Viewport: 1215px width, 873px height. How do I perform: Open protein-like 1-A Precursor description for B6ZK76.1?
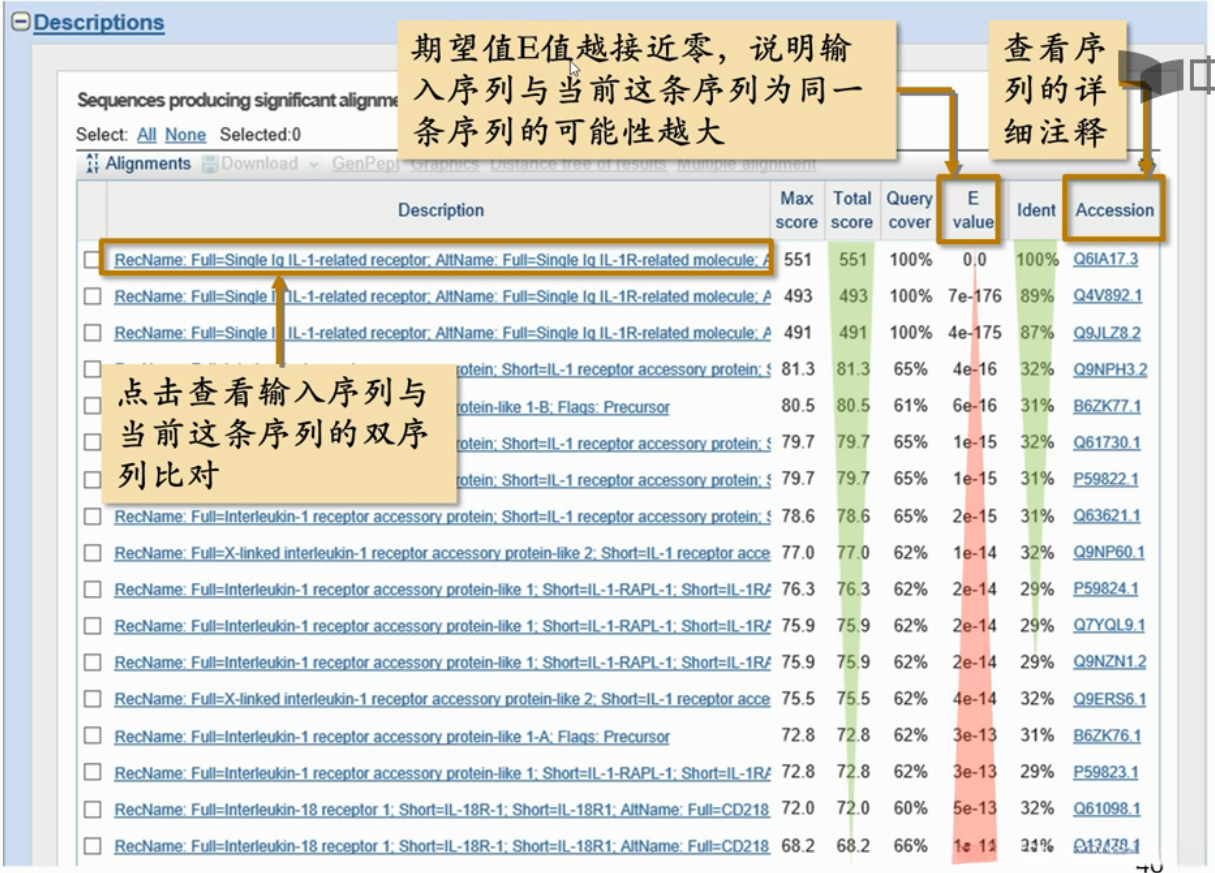(x=392, y=736)
